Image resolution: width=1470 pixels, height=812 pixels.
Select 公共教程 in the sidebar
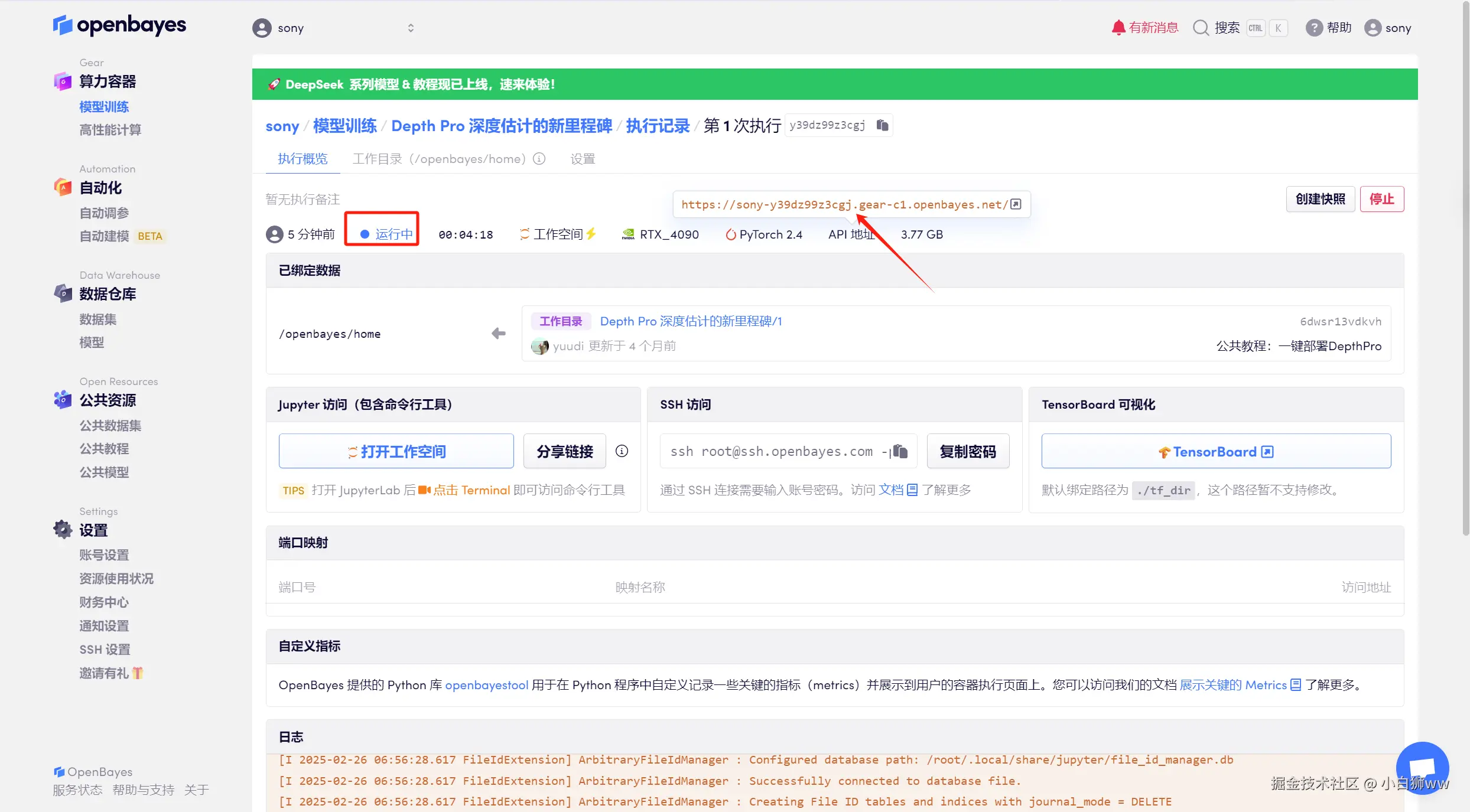click(104, 449)
